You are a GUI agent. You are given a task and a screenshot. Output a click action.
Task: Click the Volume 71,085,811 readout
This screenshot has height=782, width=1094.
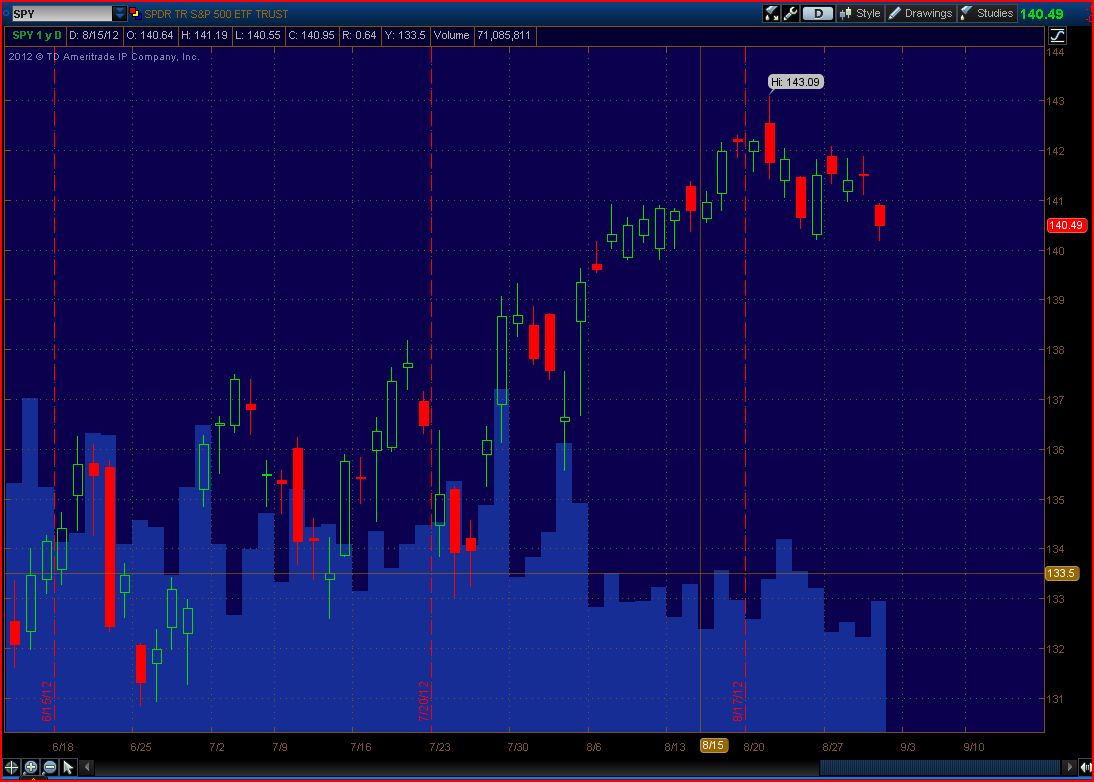pyautogui.click(x=482, y=35)
